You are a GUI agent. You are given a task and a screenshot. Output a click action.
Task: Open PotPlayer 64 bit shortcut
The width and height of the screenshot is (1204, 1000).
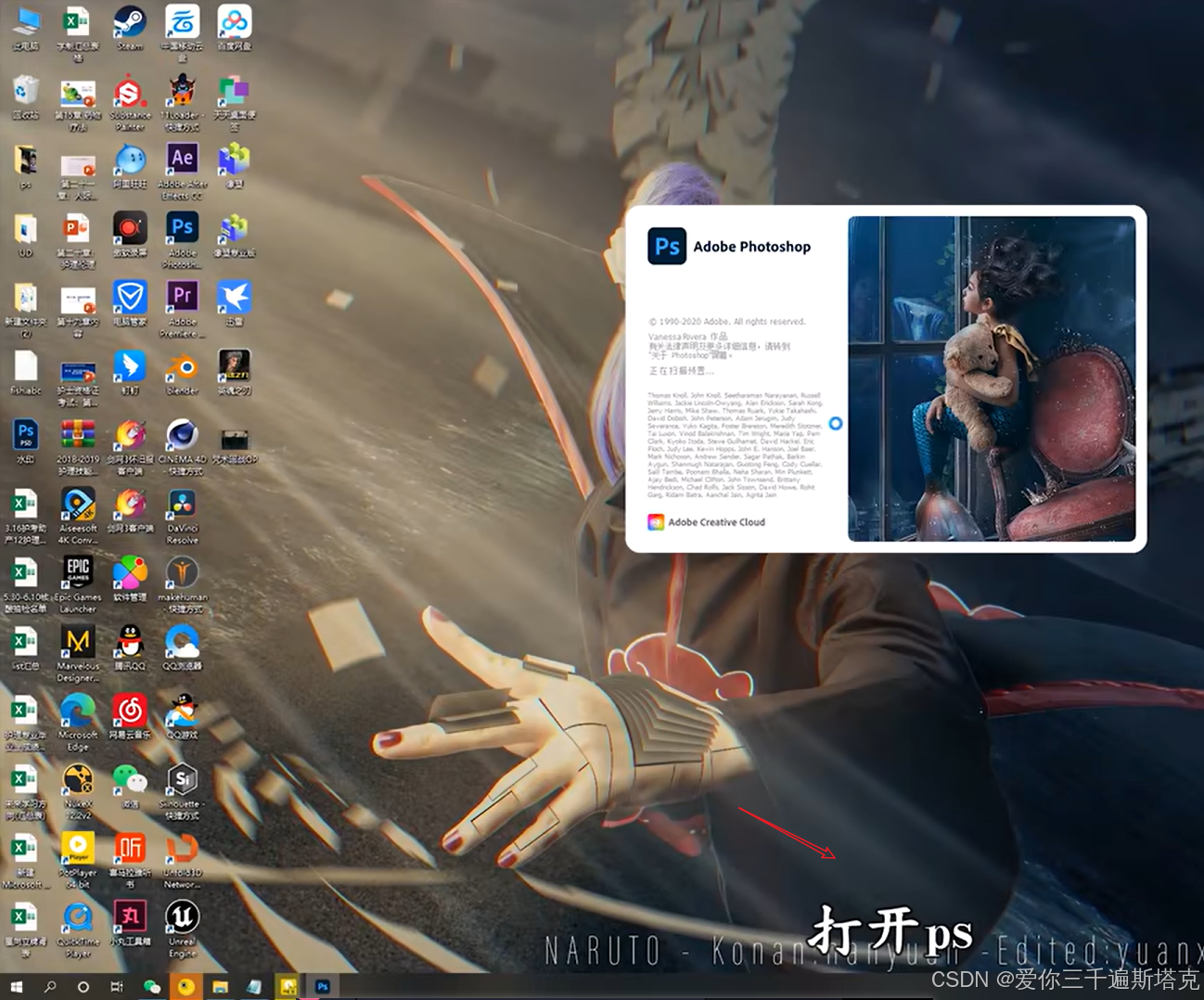[78, 859]
